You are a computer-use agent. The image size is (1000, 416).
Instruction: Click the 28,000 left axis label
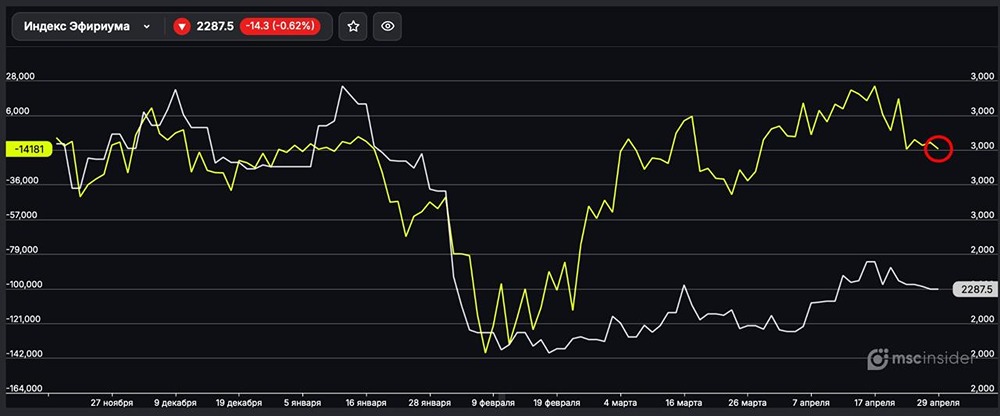point(20,77)
